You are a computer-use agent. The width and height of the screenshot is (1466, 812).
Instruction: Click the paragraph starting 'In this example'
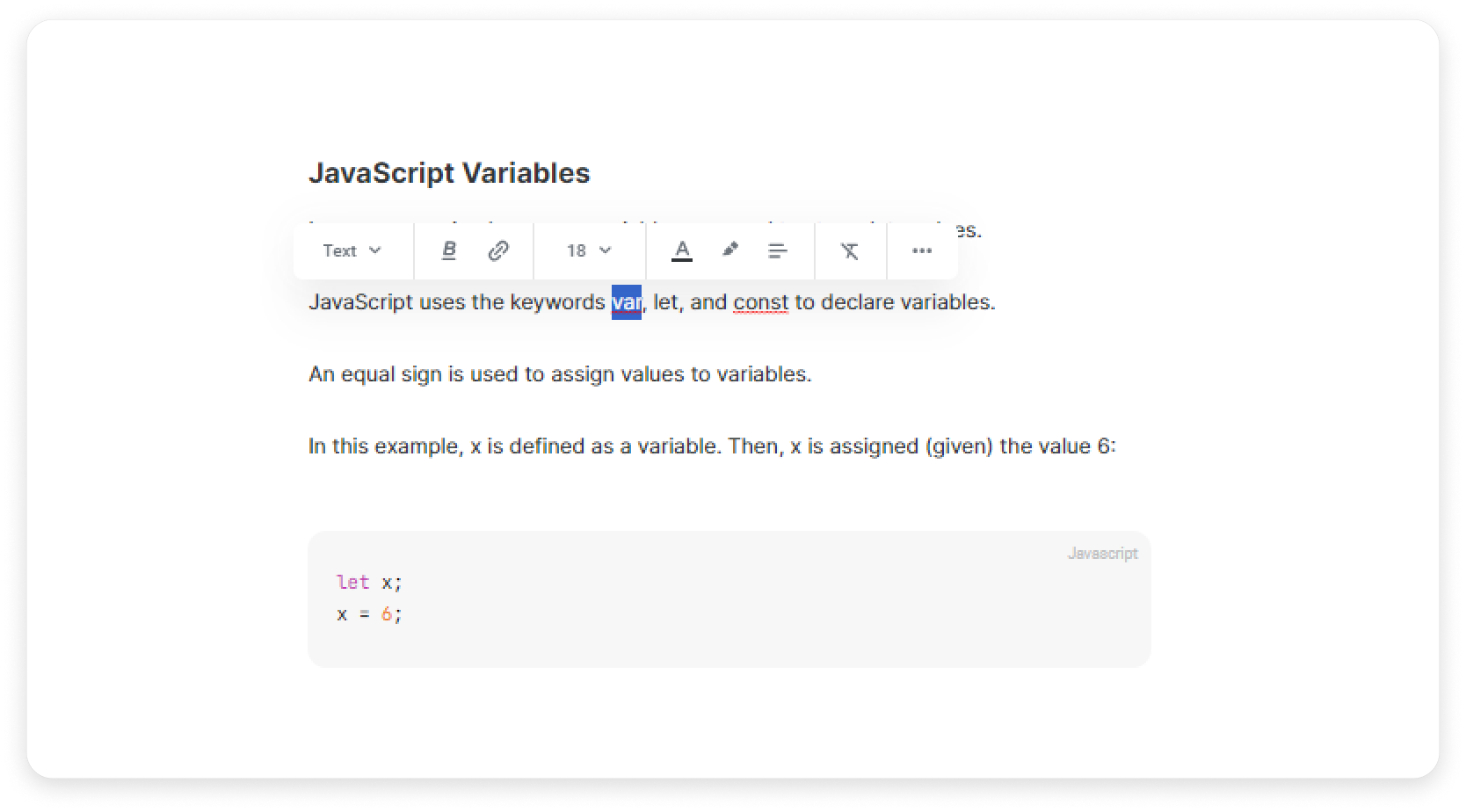711,446
